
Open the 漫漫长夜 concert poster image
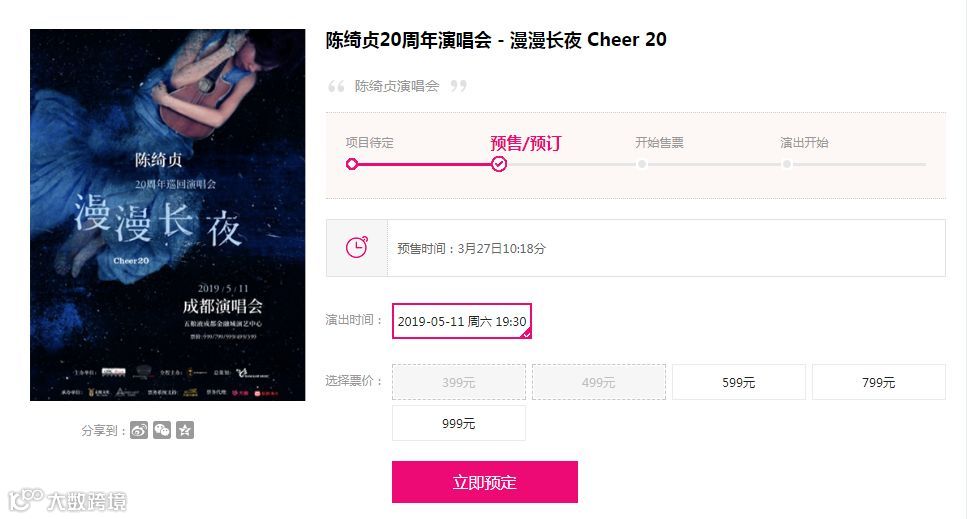(168, 215)
